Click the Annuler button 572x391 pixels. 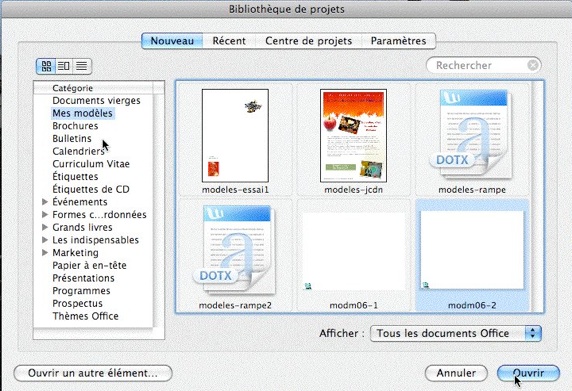[x=456, y=373]
